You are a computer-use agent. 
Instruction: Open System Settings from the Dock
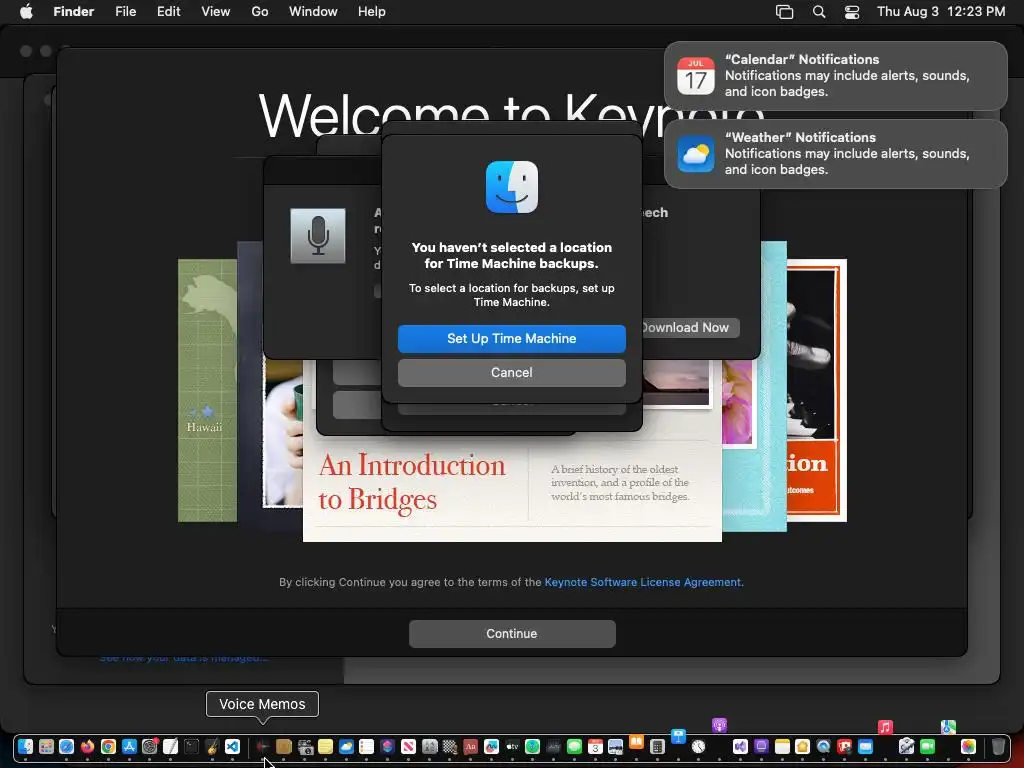[150, 746]
